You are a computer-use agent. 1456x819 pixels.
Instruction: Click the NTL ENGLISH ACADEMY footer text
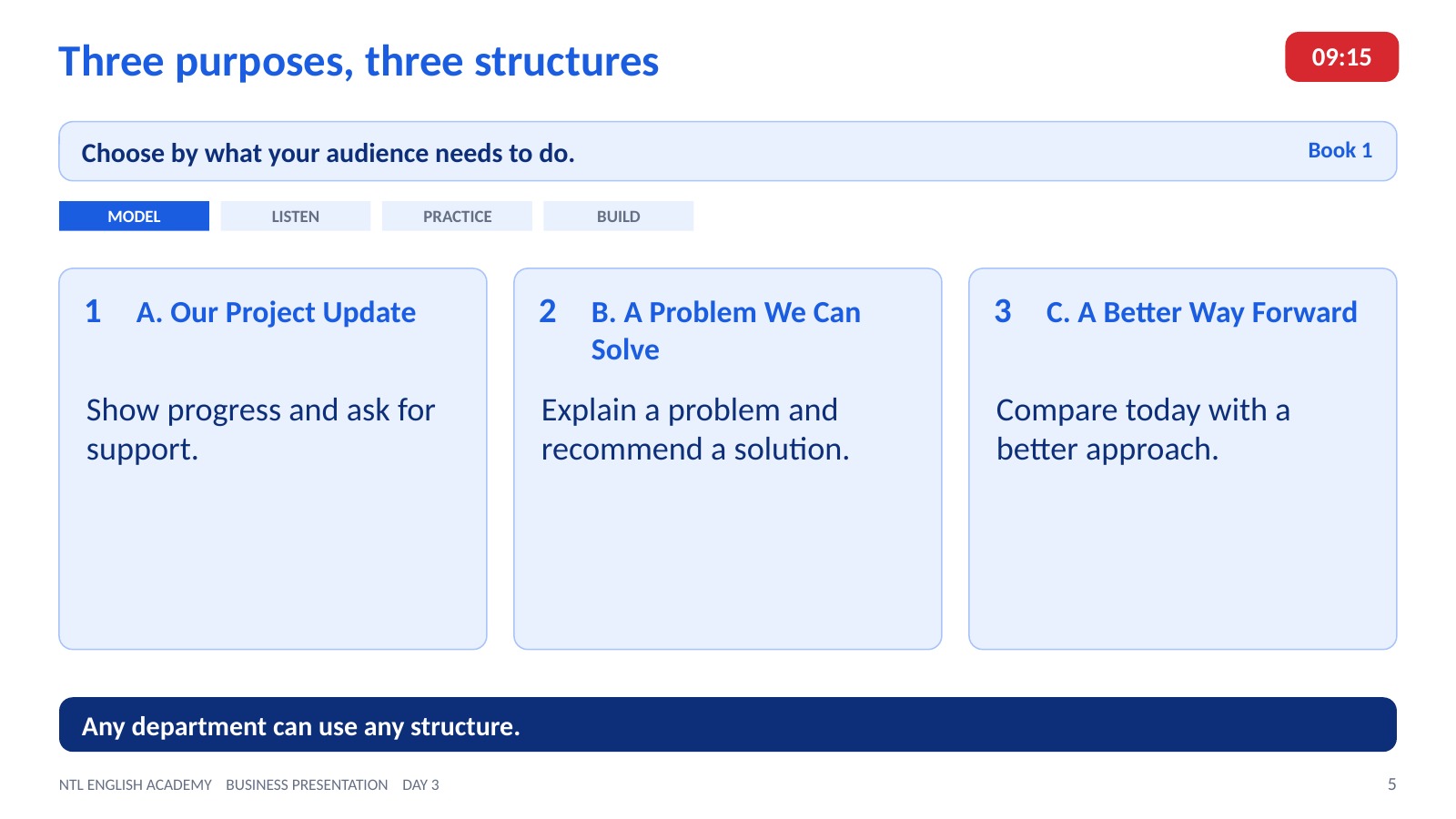pyautogui.click(x=136, y=784)
